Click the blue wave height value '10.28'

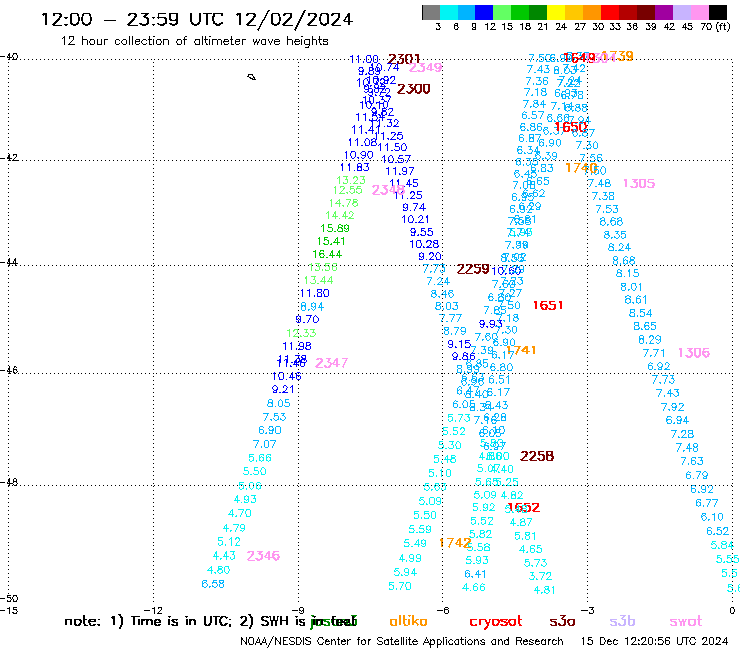click(424, 244)
